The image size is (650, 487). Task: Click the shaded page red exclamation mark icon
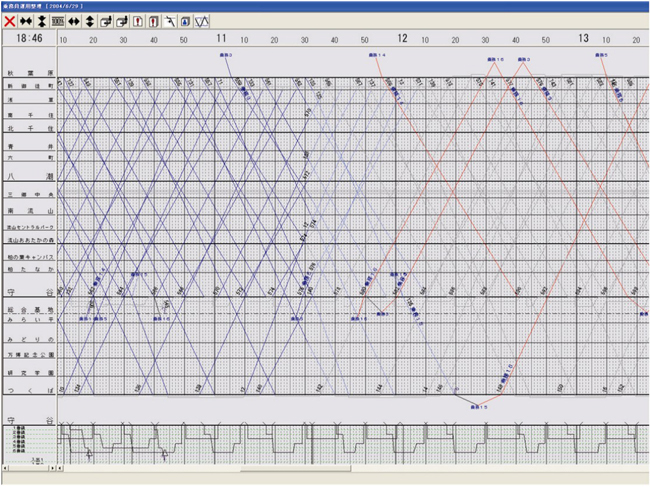pos(154,22)
